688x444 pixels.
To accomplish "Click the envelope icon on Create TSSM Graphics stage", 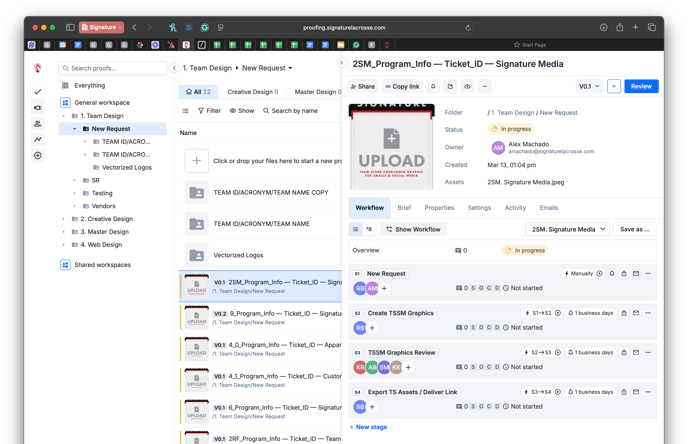I will click(x=636, y=313).
